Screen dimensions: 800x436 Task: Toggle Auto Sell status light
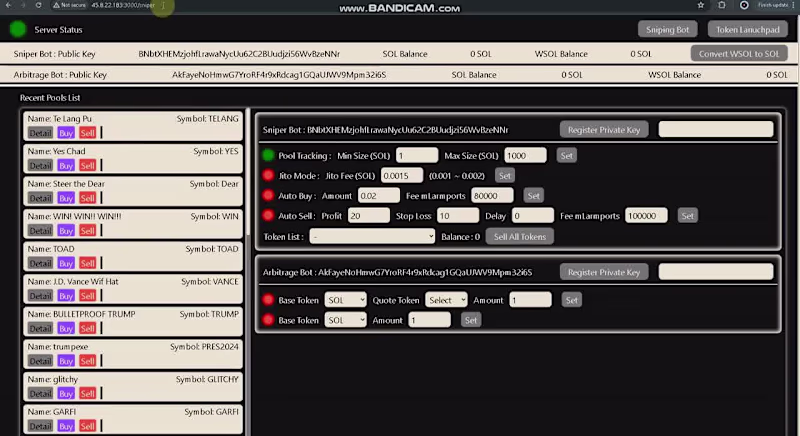268,215
